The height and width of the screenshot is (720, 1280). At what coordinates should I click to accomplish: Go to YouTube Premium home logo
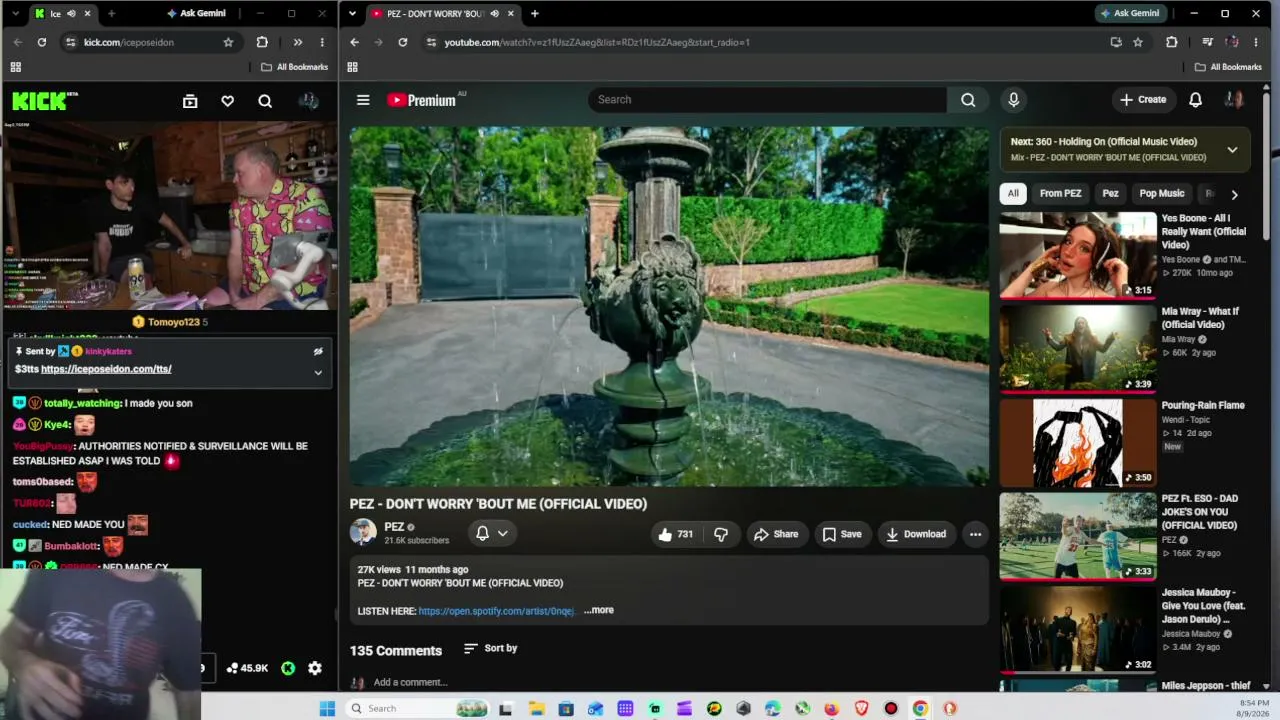(x=421, y=100)
